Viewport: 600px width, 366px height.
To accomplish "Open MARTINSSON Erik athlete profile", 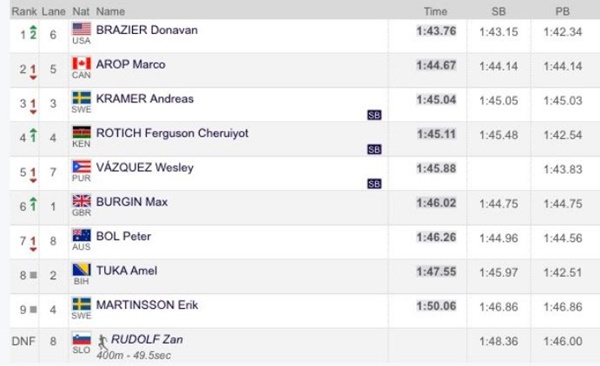I will pos(147,305).
